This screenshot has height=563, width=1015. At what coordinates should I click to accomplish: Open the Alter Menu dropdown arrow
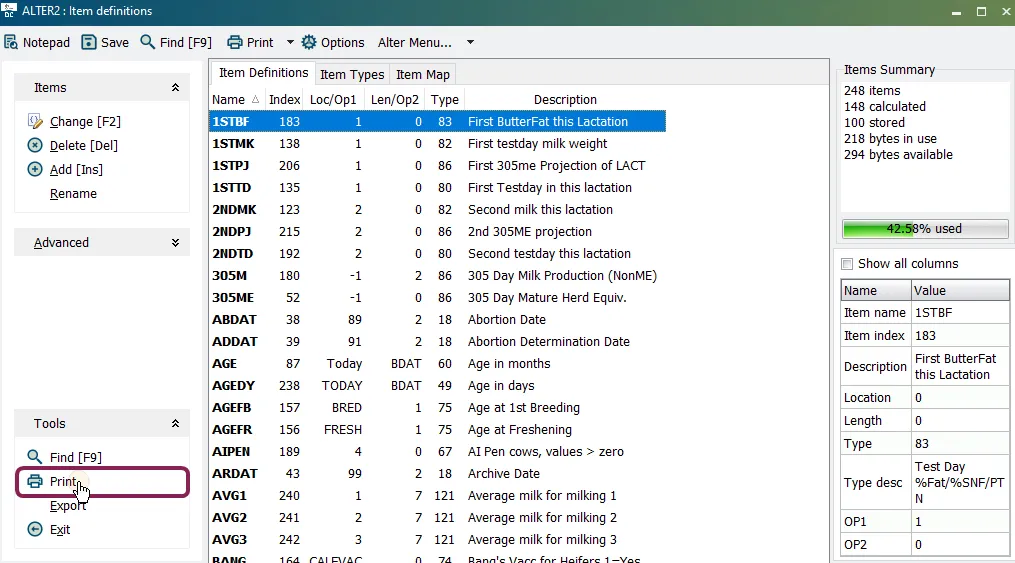[471, 43]
